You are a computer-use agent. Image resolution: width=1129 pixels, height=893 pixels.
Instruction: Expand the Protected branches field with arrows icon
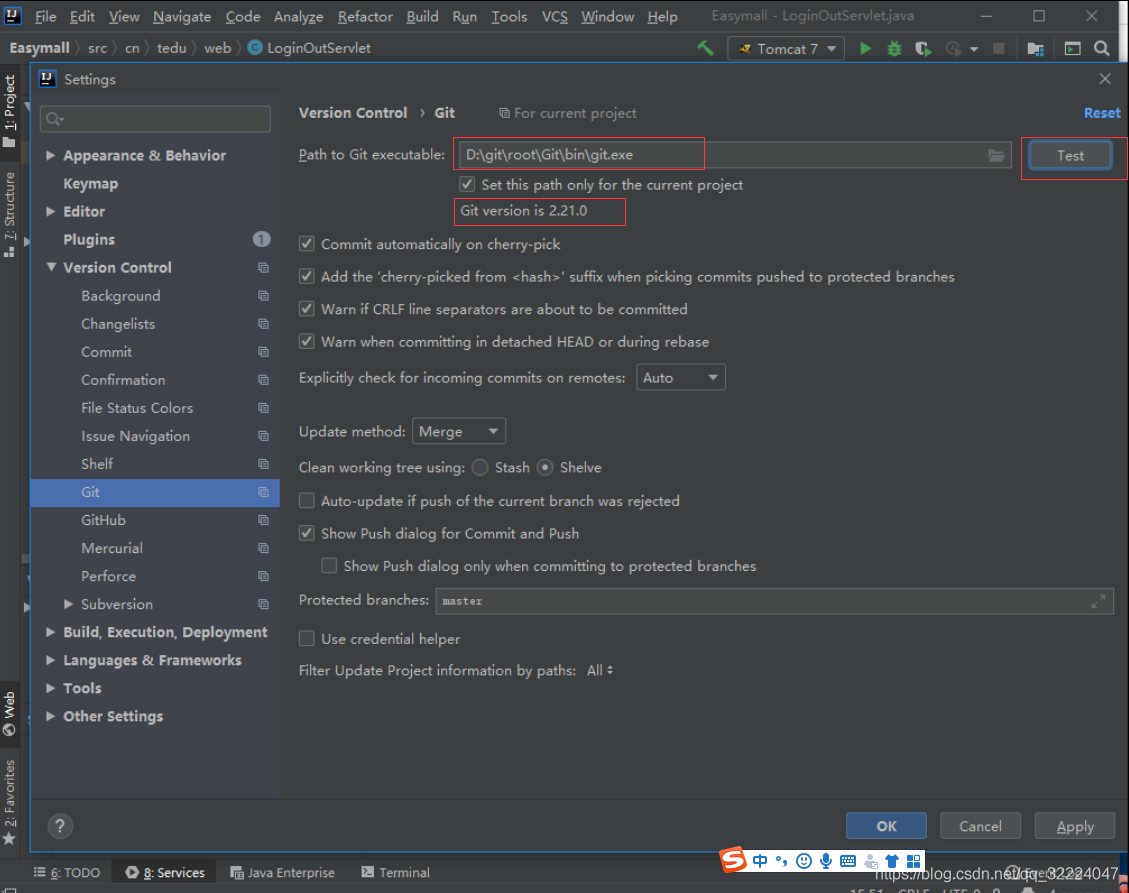click(x=1098, y=601)
